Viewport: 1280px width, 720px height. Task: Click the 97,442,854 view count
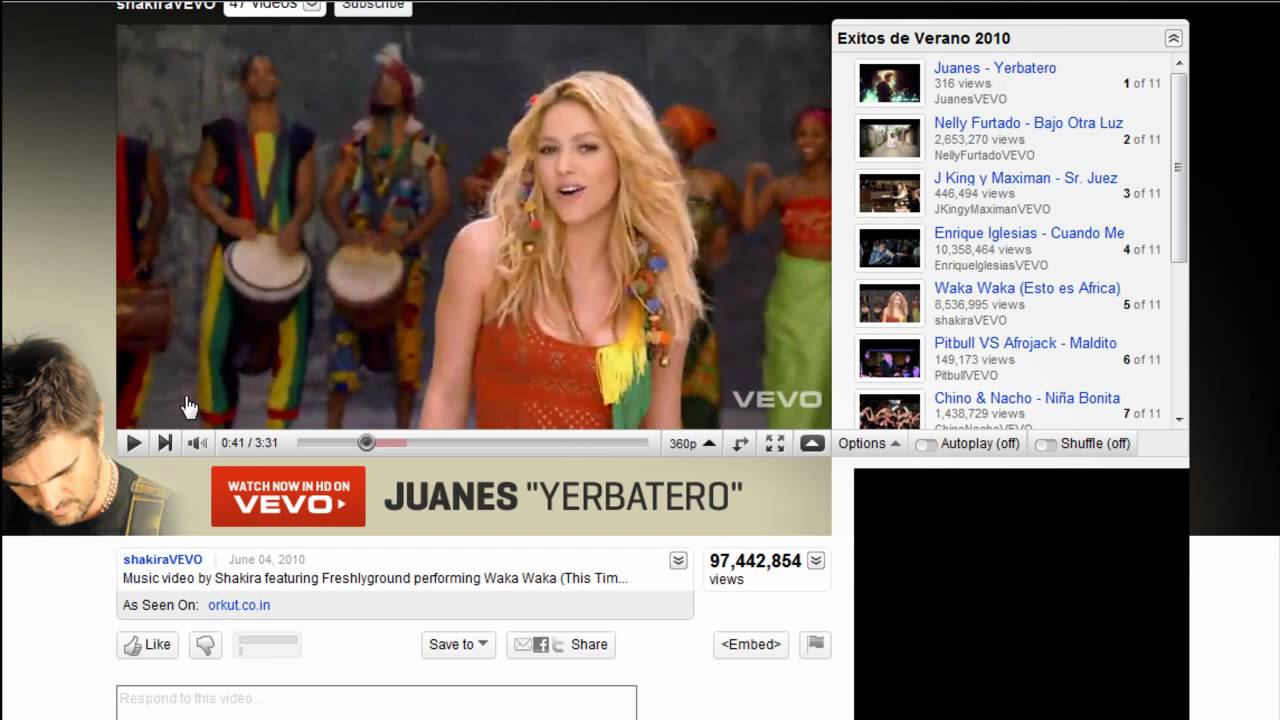coord(755,561)
